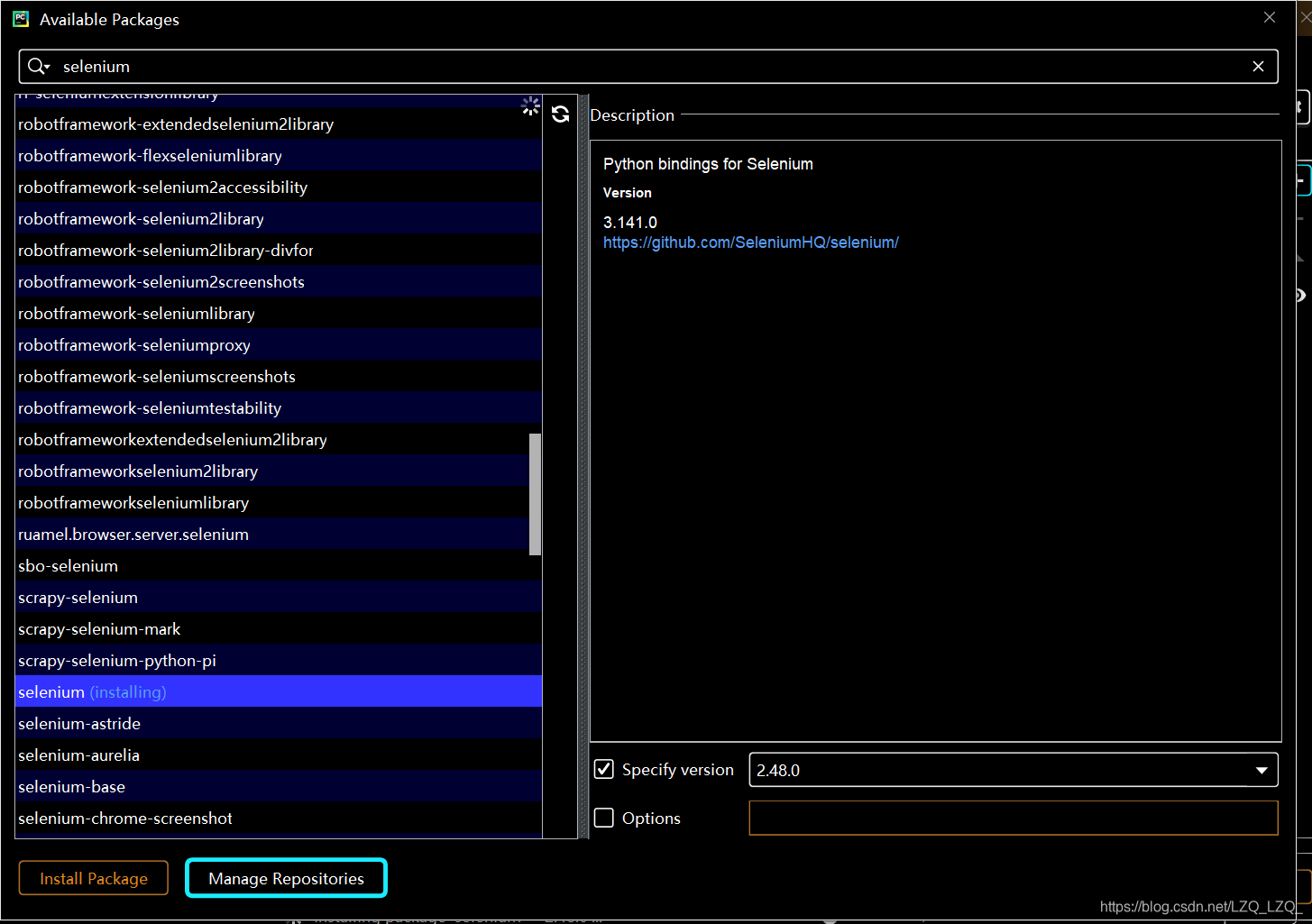This screenshot has height=924, width=1312.
Task: Click the Install Package button
Action: (94, 878)
